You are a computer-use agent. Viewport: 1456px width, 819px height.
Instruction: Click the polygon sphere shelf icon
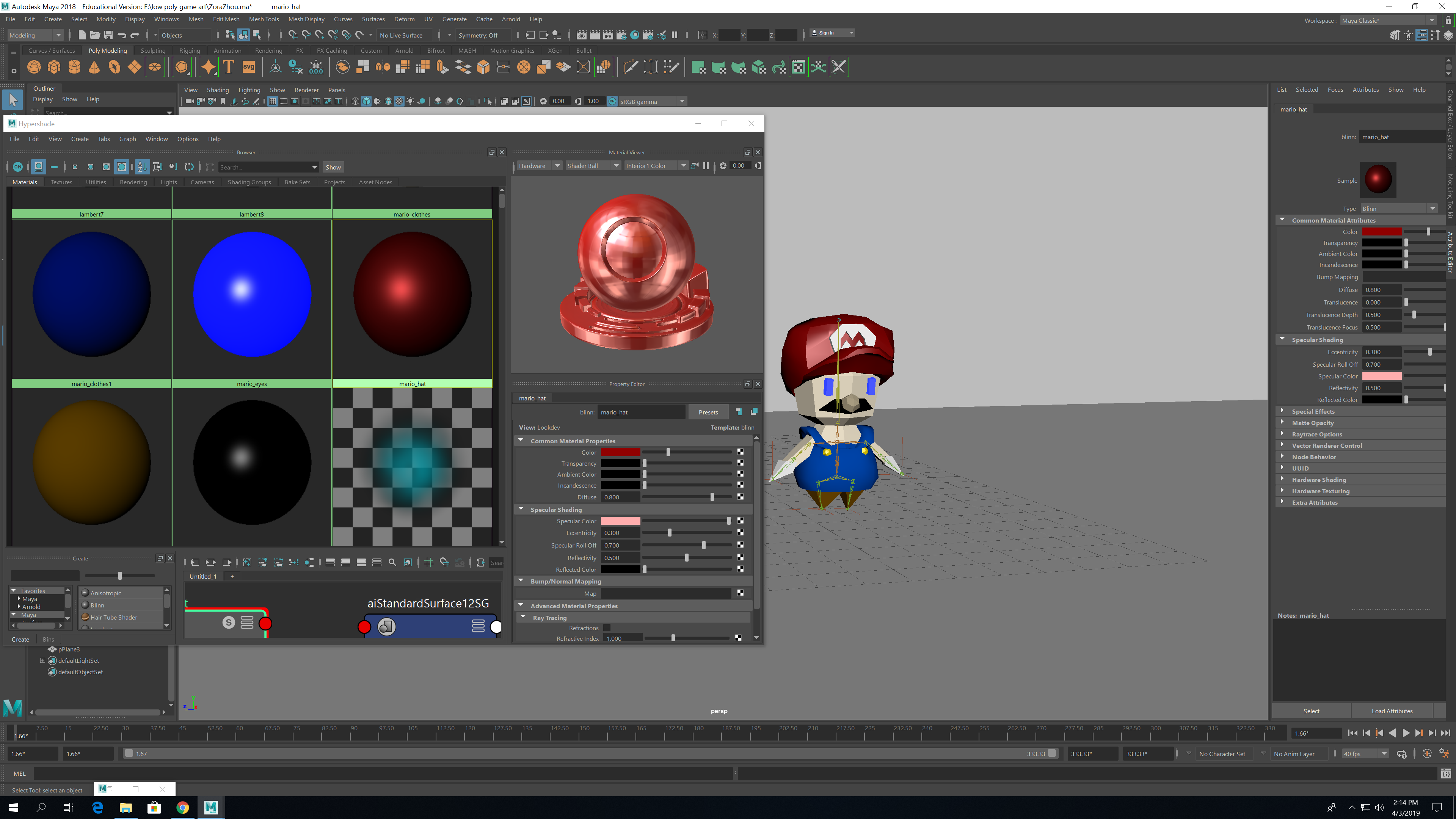pos(34,67)
